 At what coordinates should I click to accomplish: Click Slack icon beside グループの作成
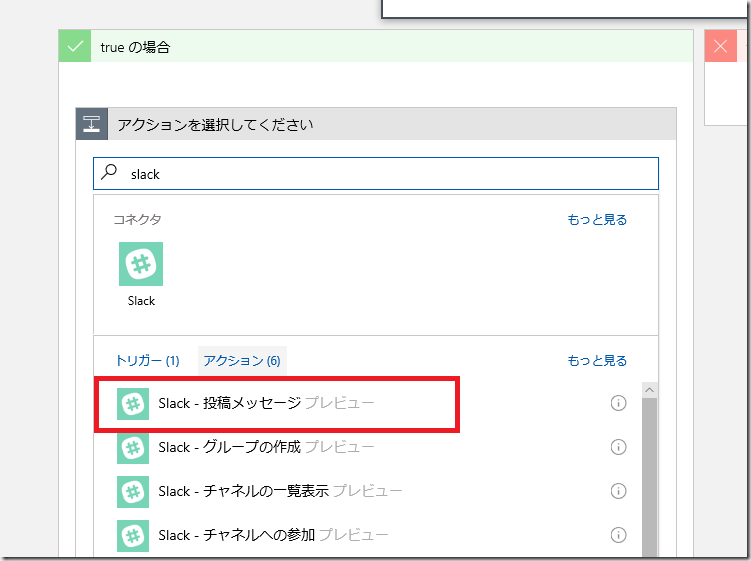tap(133, 447)
